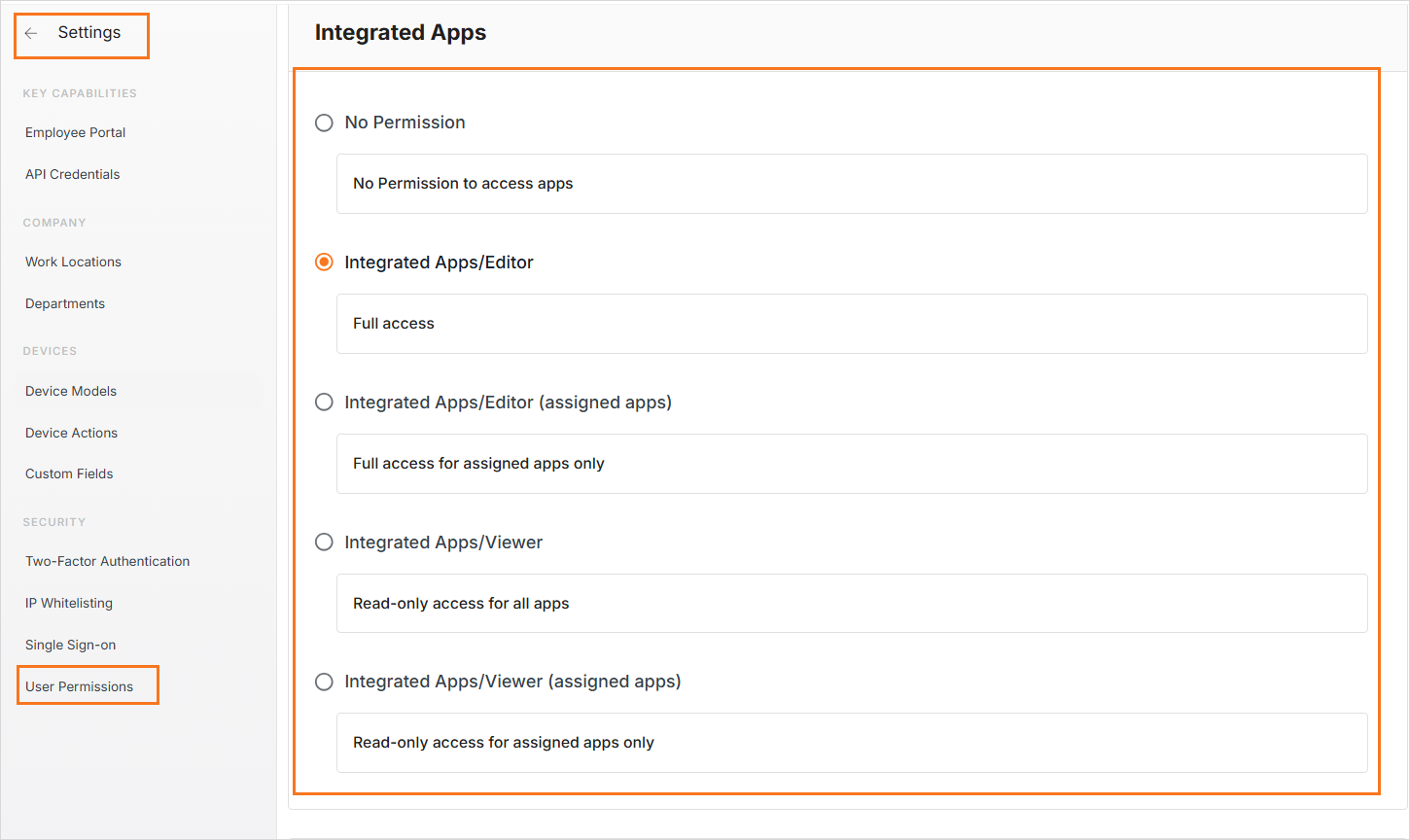This screenshot has height=840, width=1410.
Task: Click the Full access description box
Action: tap(851, 324)
